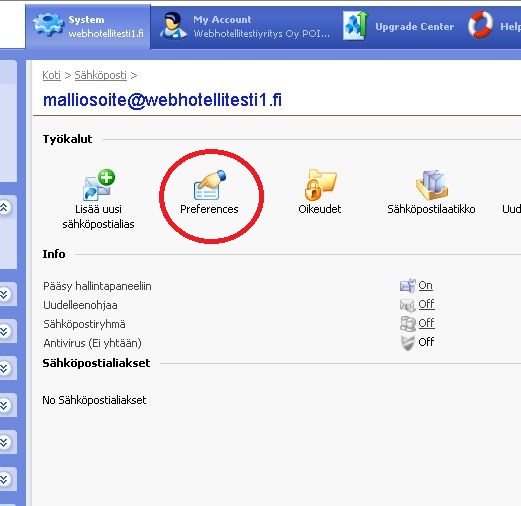Expand the last visible sidebar chevron section
Viewport: 521px width, 506px height.
pos(4,479)
